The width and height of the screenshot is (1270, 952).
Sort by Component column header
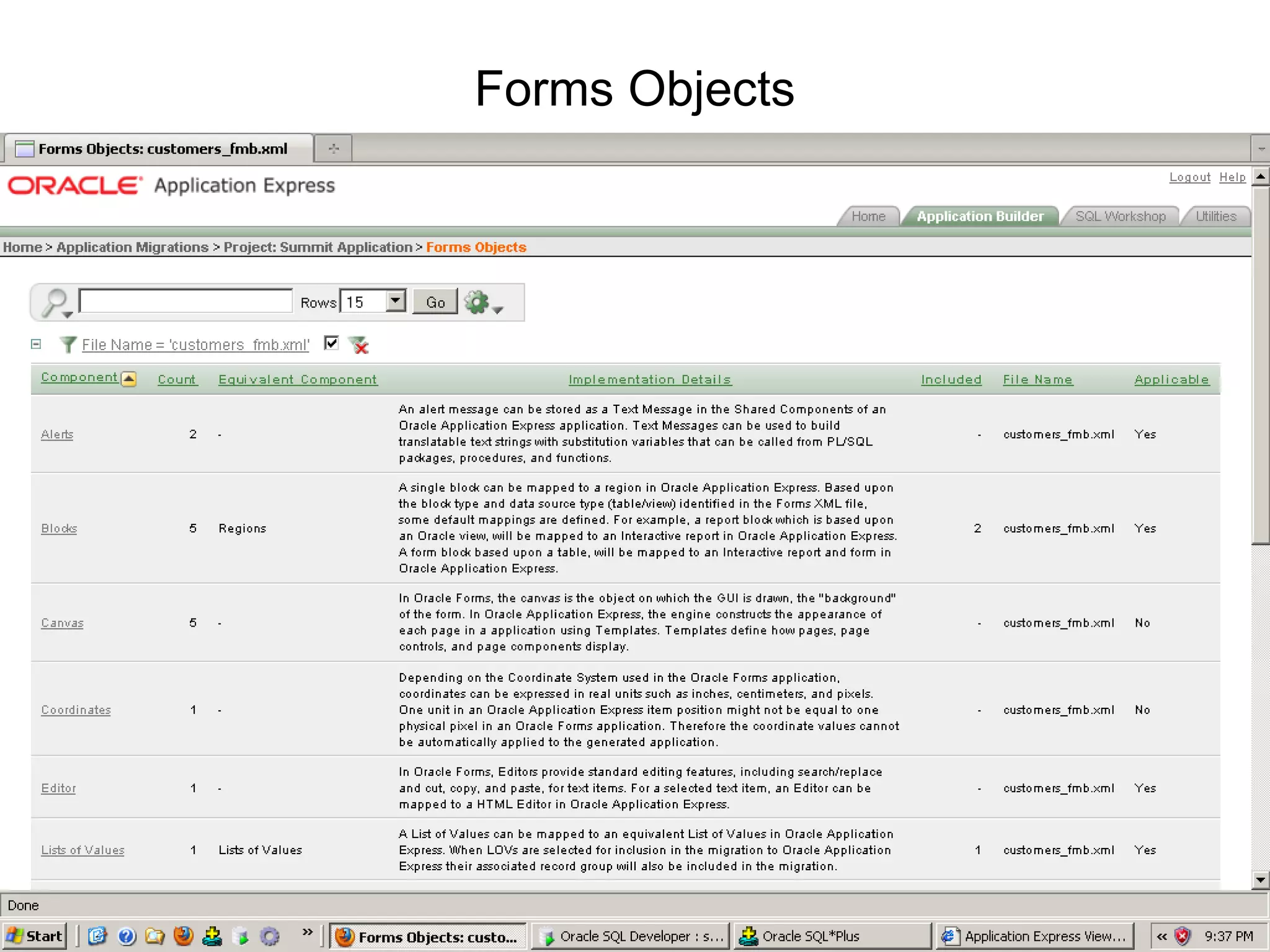tap(79, 377)
